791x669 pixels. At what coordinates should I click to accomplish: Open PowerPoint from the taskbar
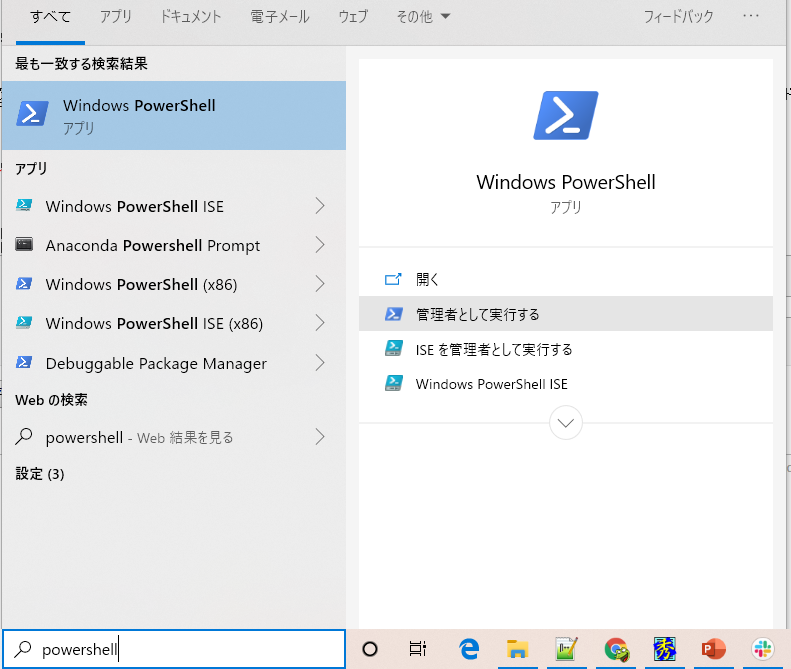click(713, 649)
